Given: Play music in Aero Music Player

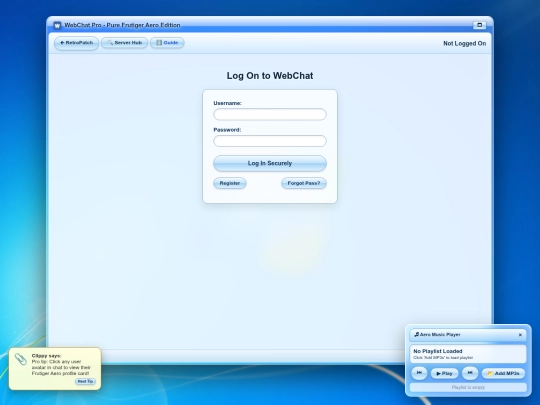Looking at the screenshot, I should point(444,373).
